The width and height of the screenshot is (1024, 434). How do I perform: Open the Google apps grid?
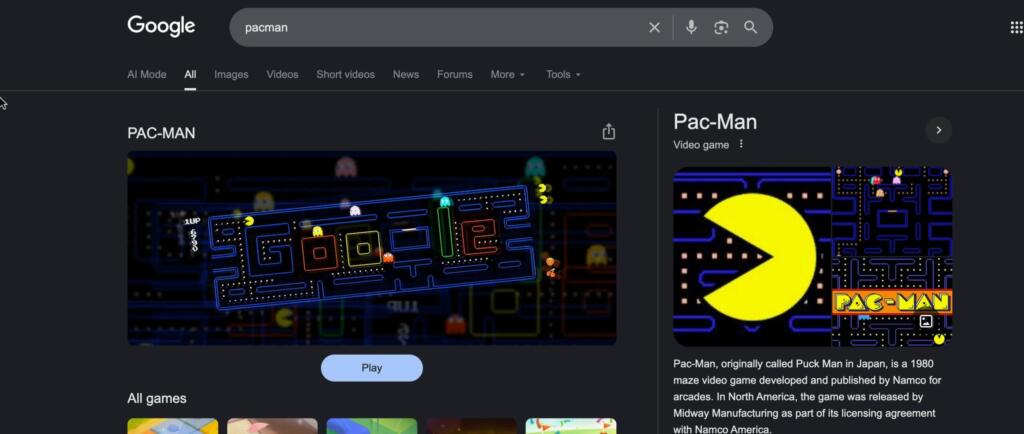(x=1016, y=28)
